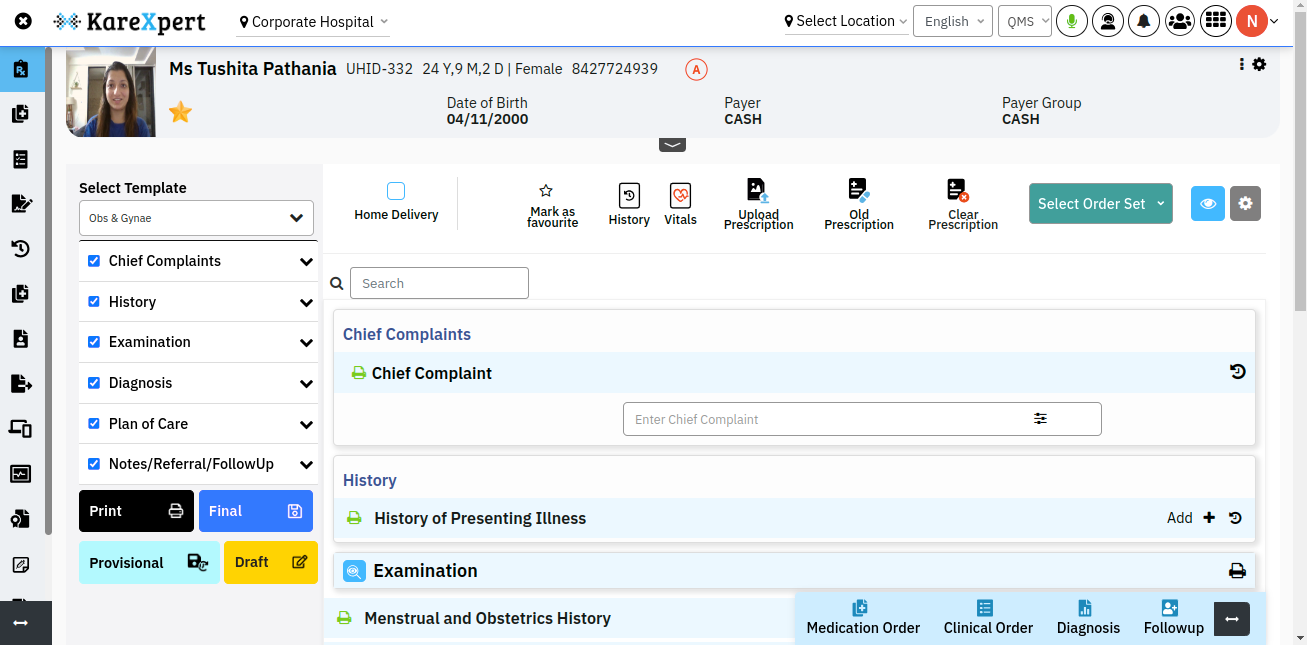Open the filter sliders in the Chief Complaint field

click(1040, 418)
